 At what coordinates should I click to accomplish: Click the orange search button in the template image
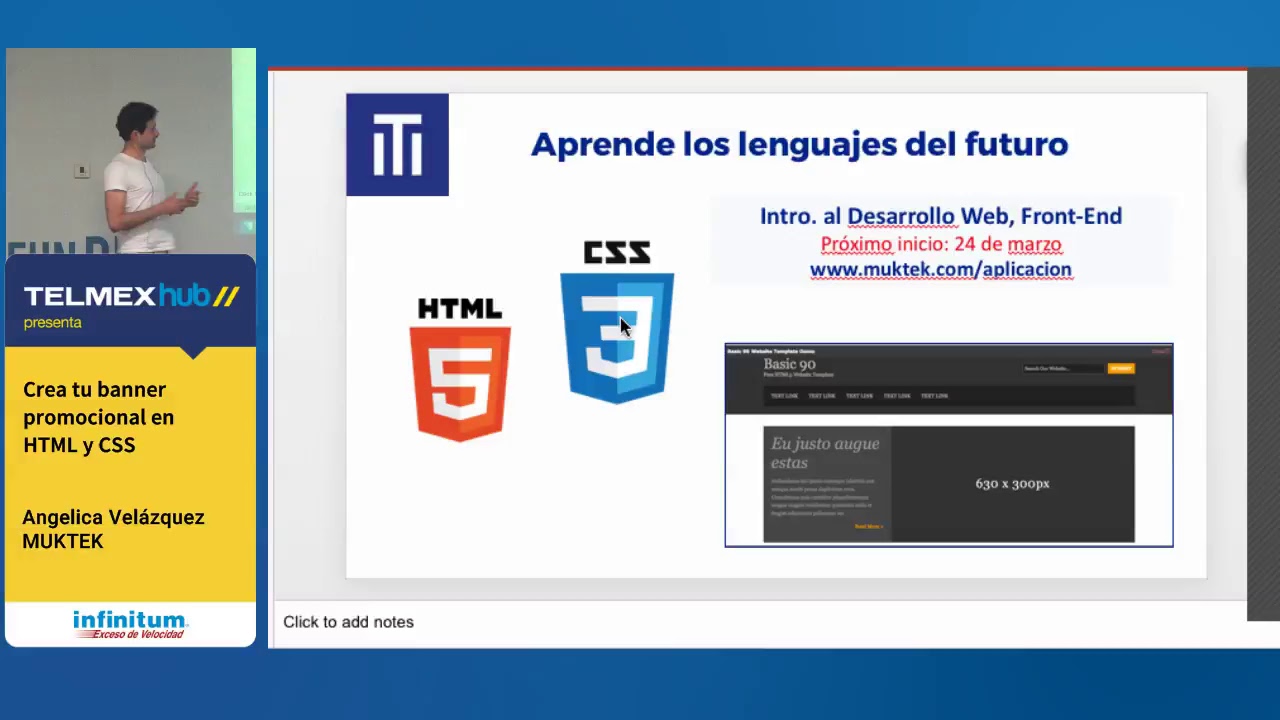click(x=1121, y=368)
